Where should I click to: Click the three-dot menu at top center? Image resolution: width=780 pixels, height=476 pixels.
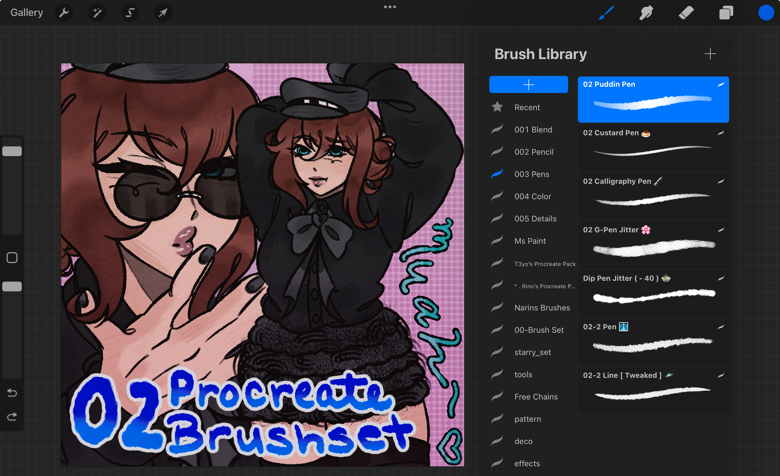point(390,7)
